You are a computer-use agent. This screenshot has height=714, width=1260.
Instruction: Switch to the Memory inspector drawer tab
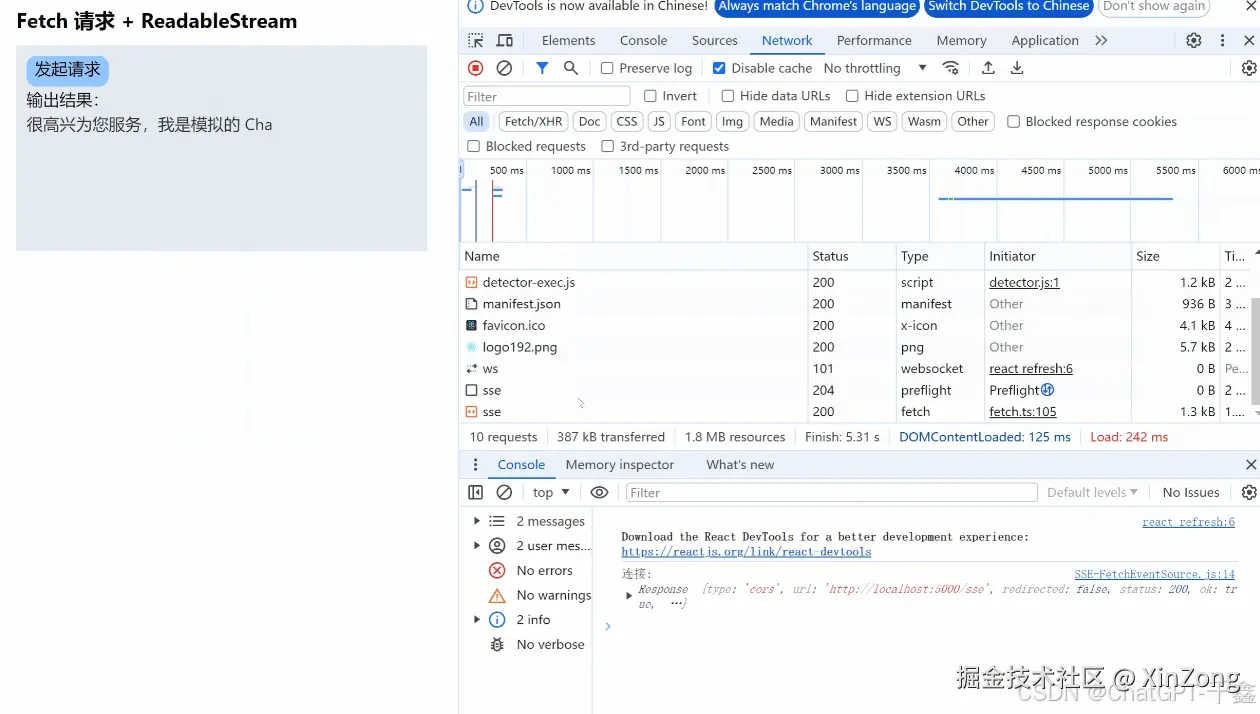619,465
